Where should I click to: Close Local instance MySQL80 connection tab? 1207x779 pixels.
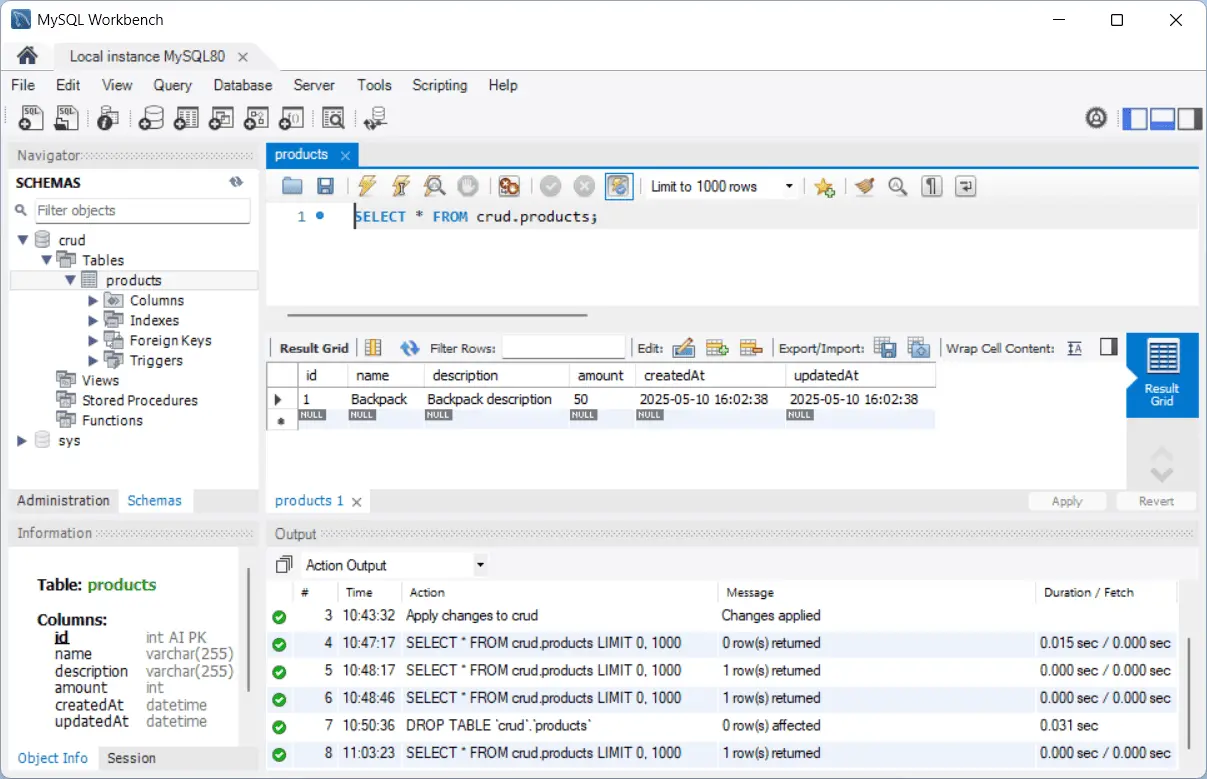243,57
